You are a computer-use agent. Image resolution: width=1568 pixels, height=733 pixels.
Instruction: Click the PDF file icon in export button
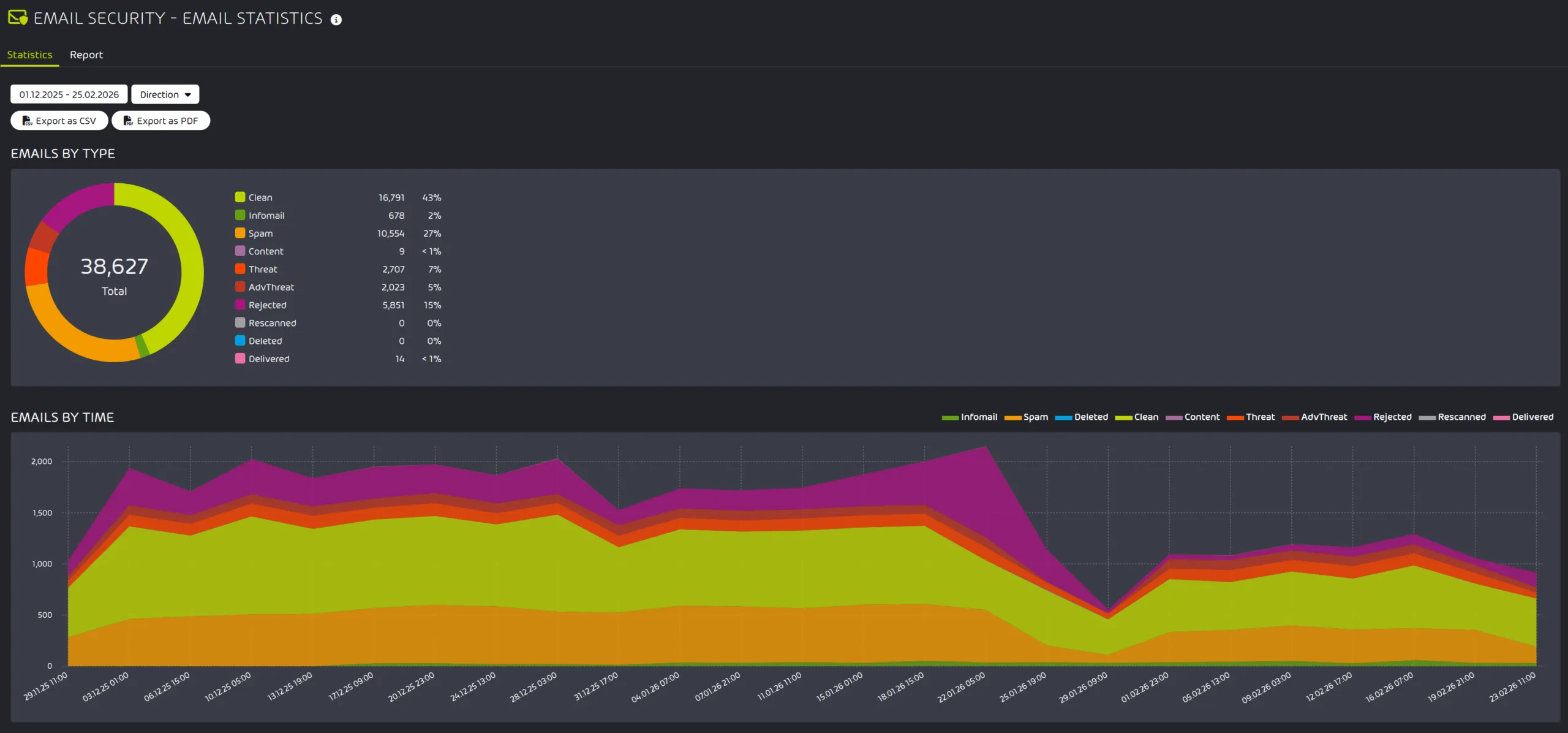tap(128, 121)
